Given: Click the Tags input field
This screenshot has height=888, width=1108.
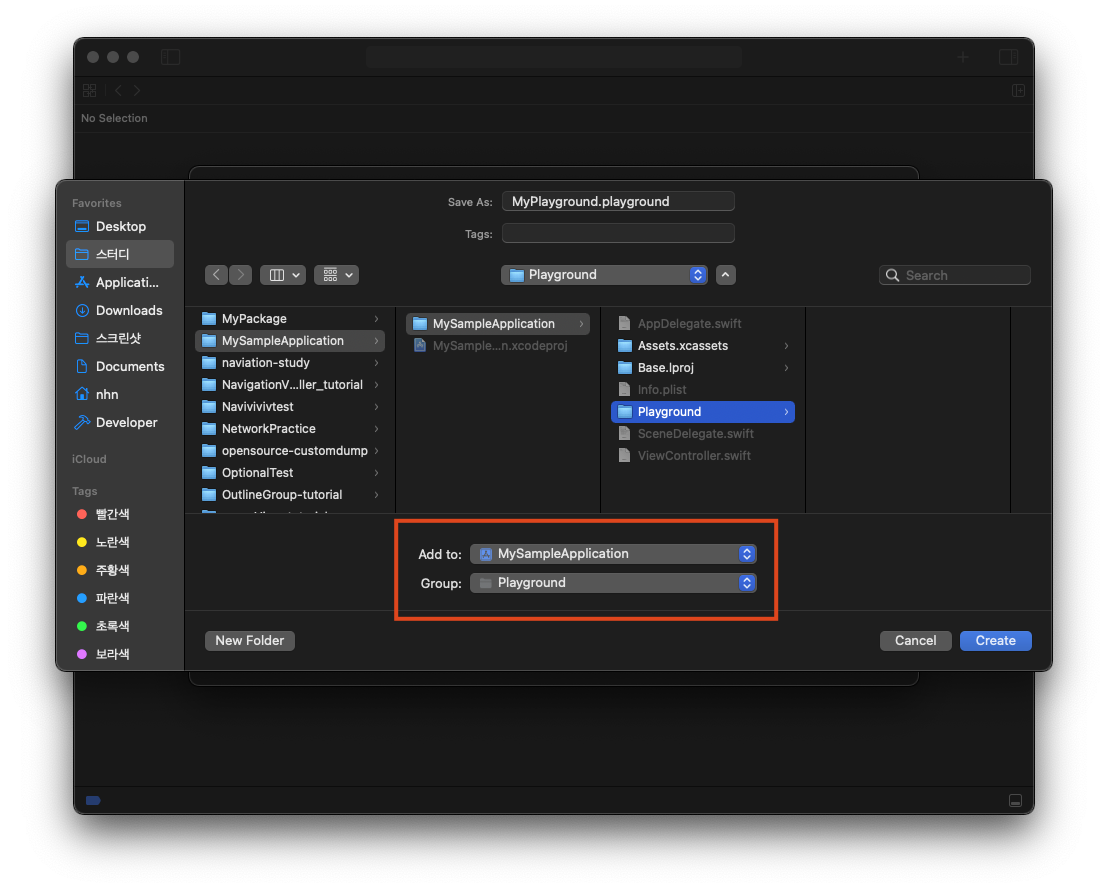Looking at the screenshot, I should click(x=618, y=233).
